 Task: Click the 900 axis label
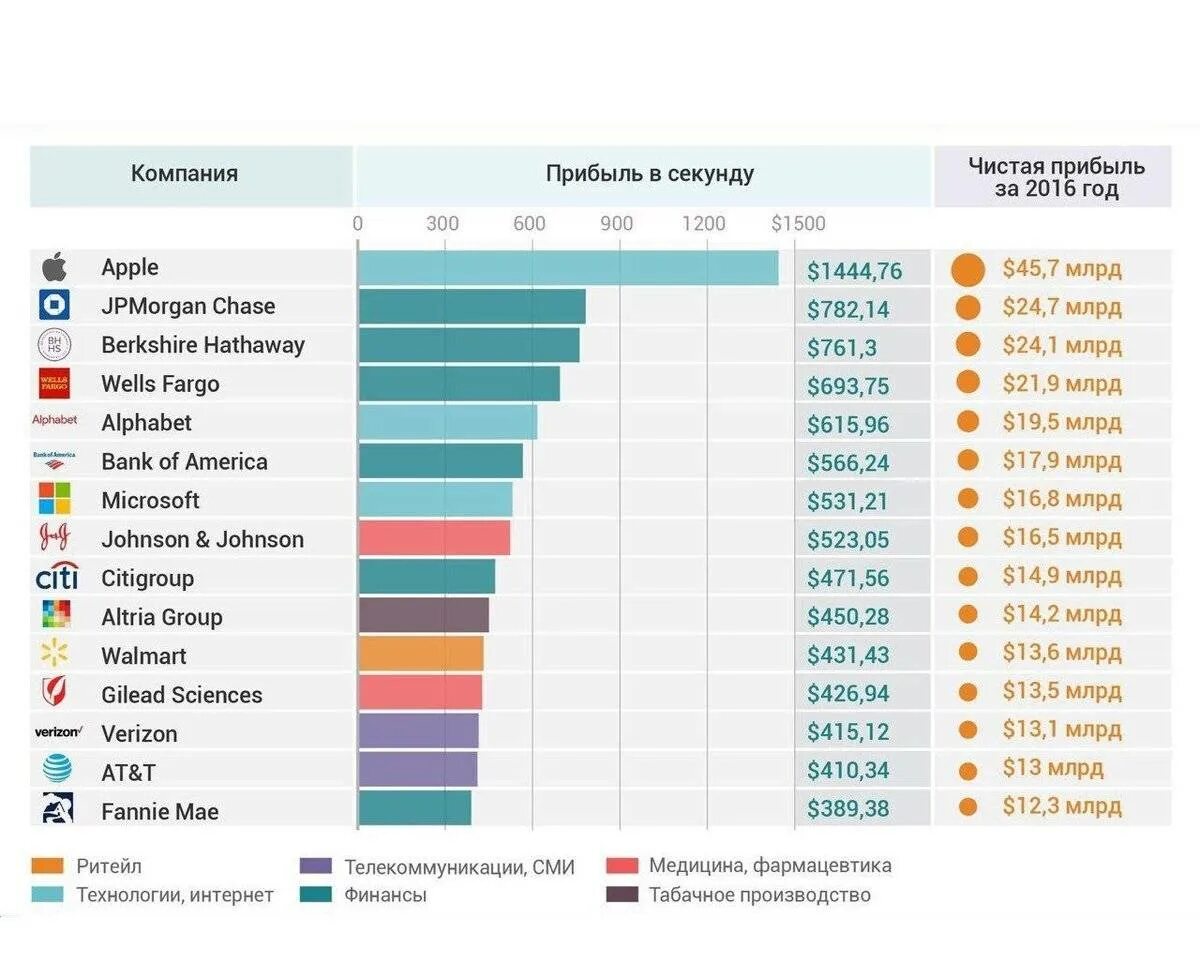click(617, 224)
